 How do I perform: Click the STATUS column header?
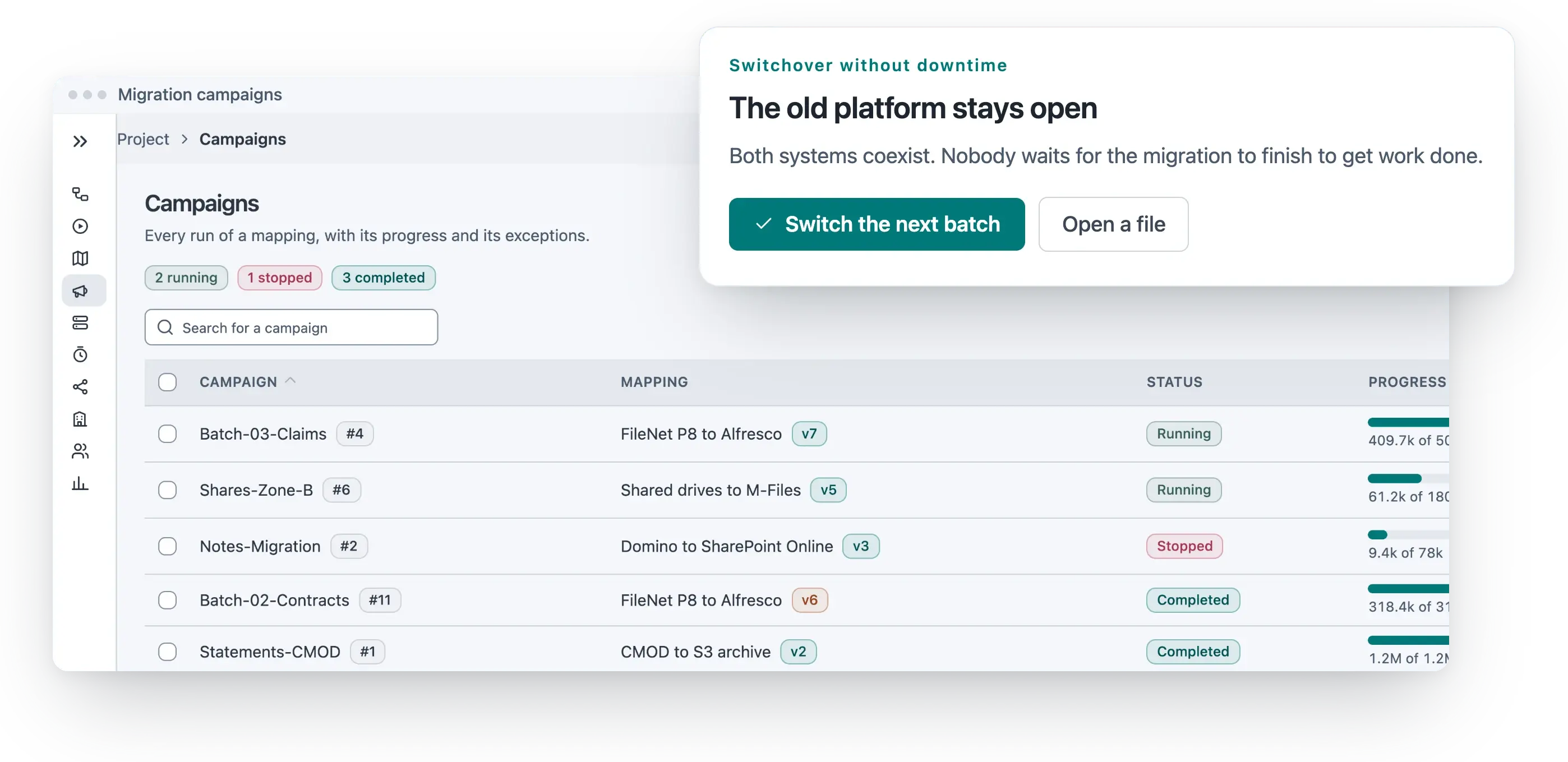pyautogui.click(x=1174, y=382)
